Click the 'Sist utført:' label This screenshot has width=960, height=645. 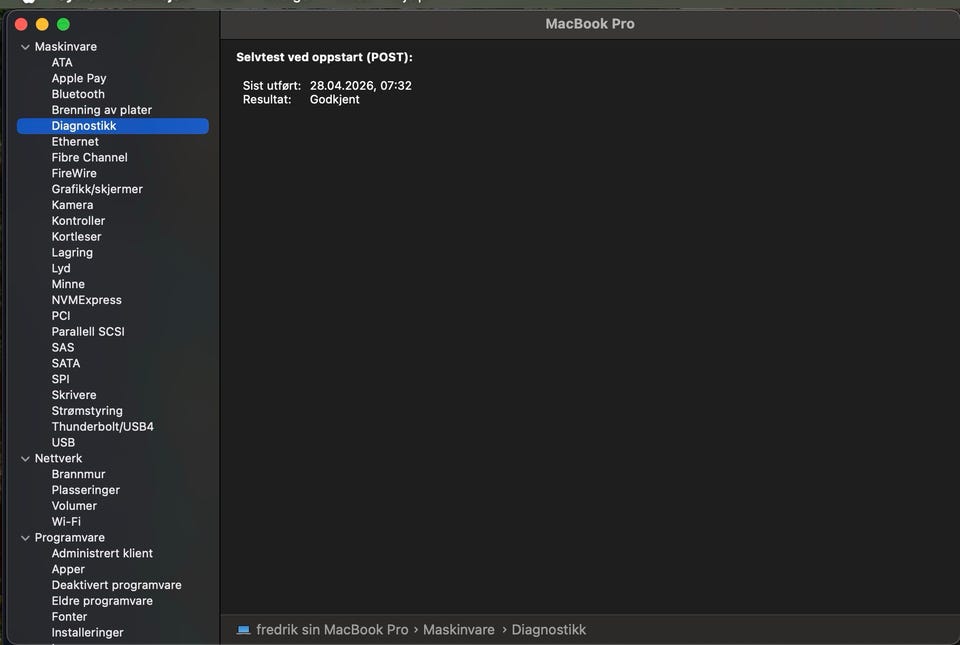[x=272, y=86]
